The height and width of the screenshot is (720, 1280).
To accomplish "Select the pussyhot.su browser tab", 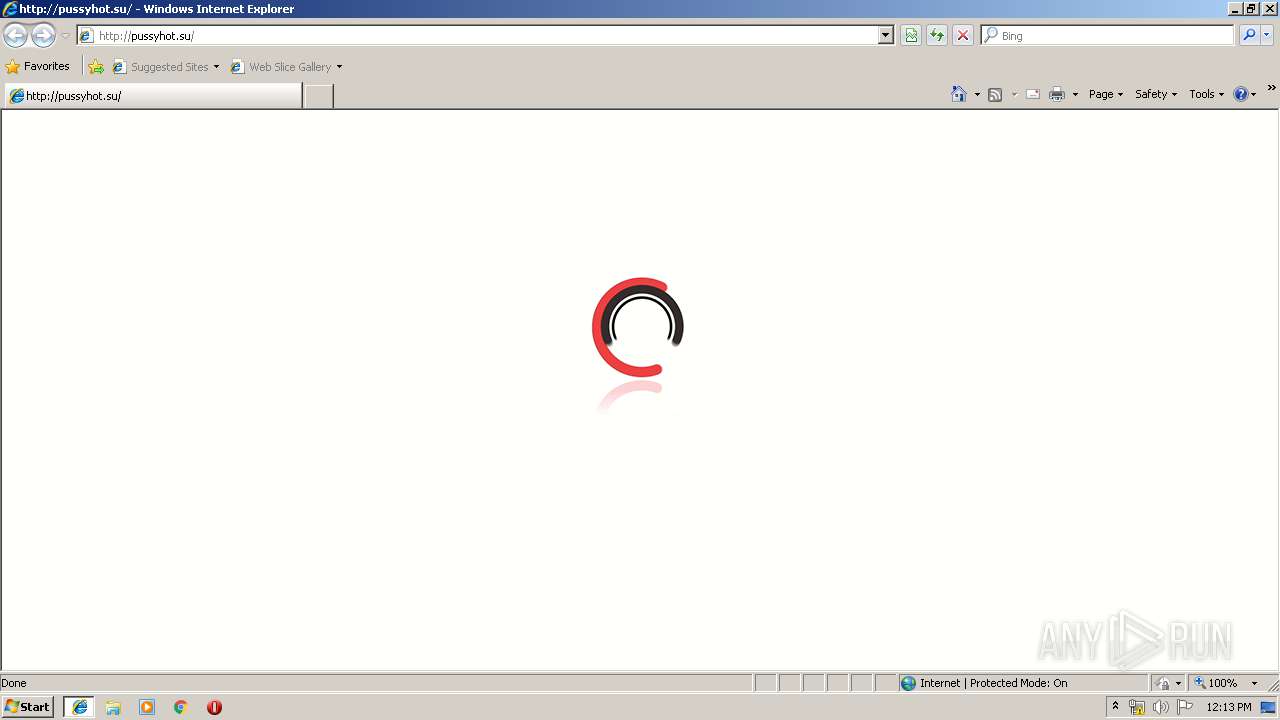I will point(153,96).
